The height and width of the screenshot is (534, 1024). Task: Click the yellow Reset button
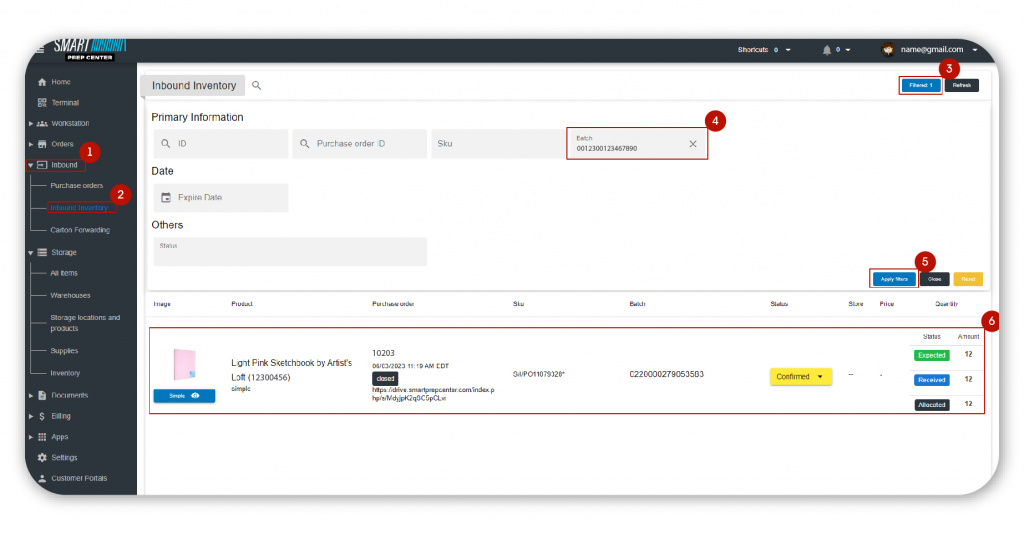(967, 279)
